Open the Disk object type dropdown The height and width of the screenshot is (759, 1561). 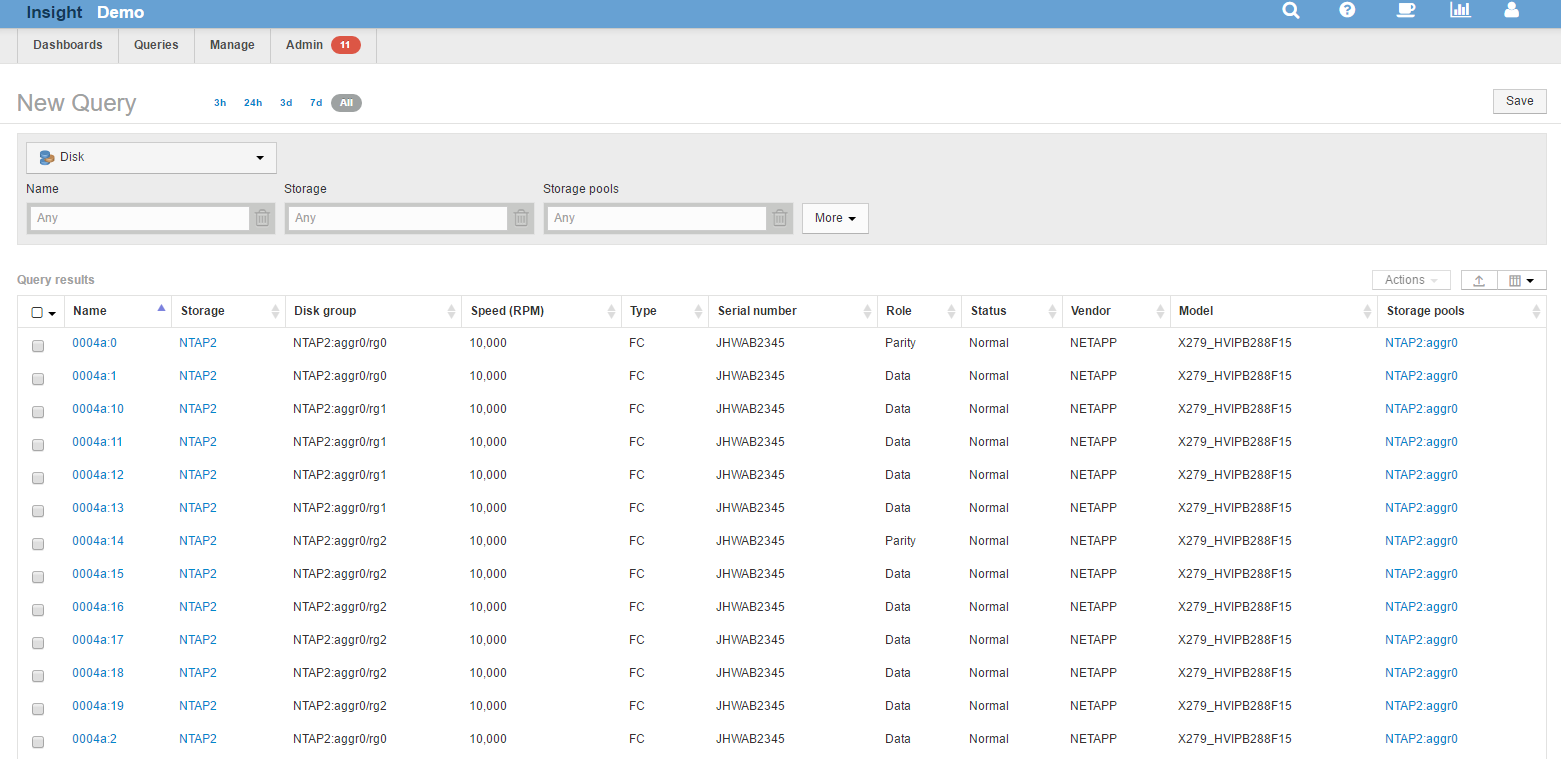point(151,158)
